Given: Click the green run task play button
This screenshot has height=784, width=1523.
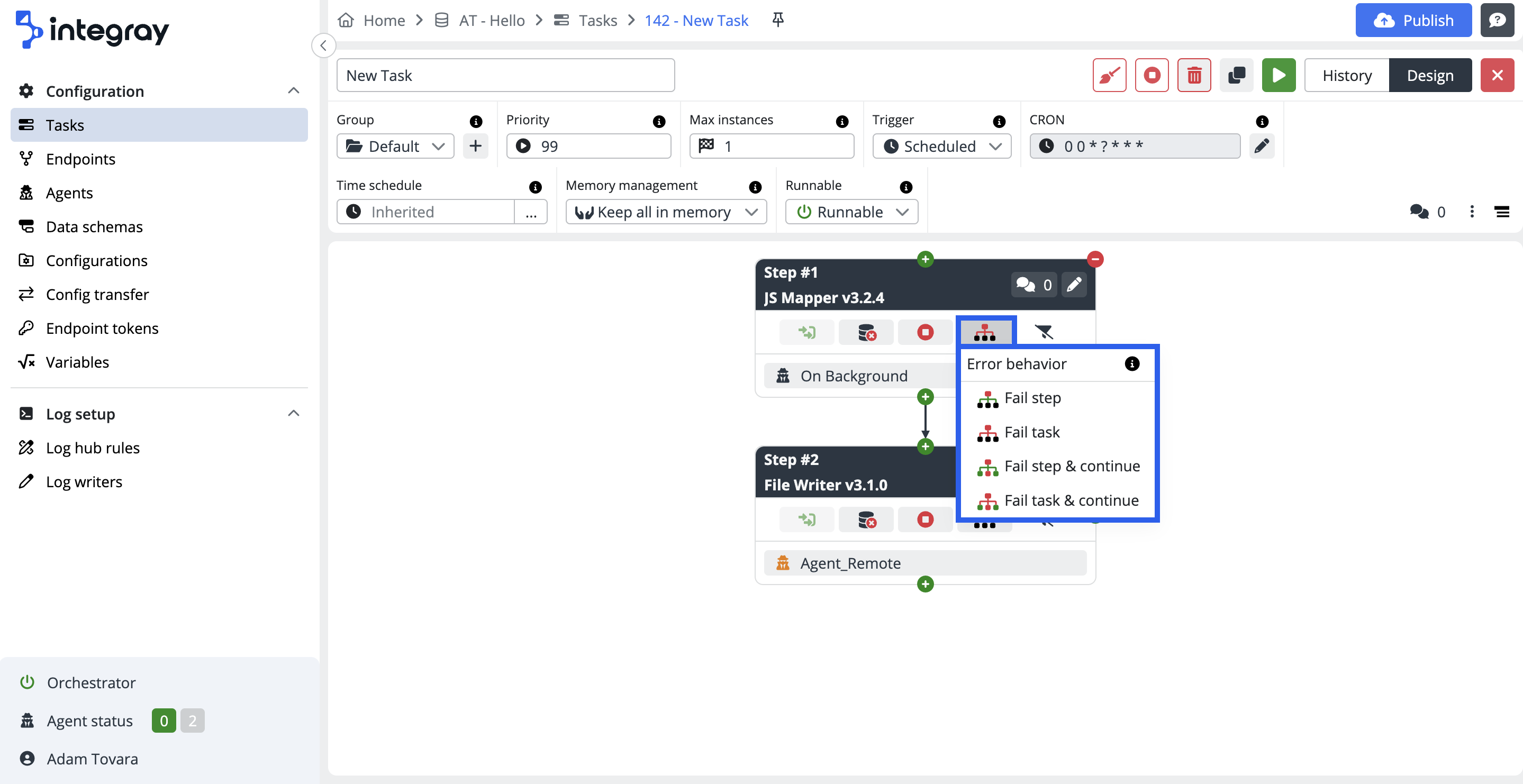Looking at the screenshot, I should click(1278, 75).
